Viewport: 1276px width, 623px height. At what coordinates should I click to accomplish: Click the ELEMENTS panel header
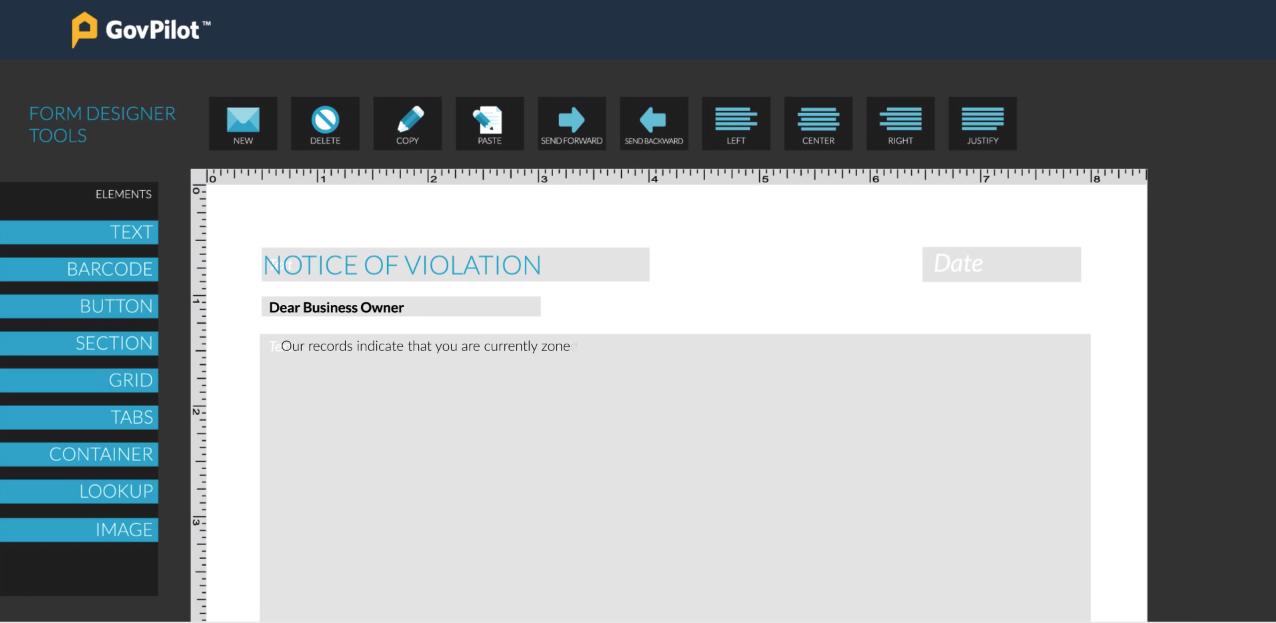(x=124, y=194)
